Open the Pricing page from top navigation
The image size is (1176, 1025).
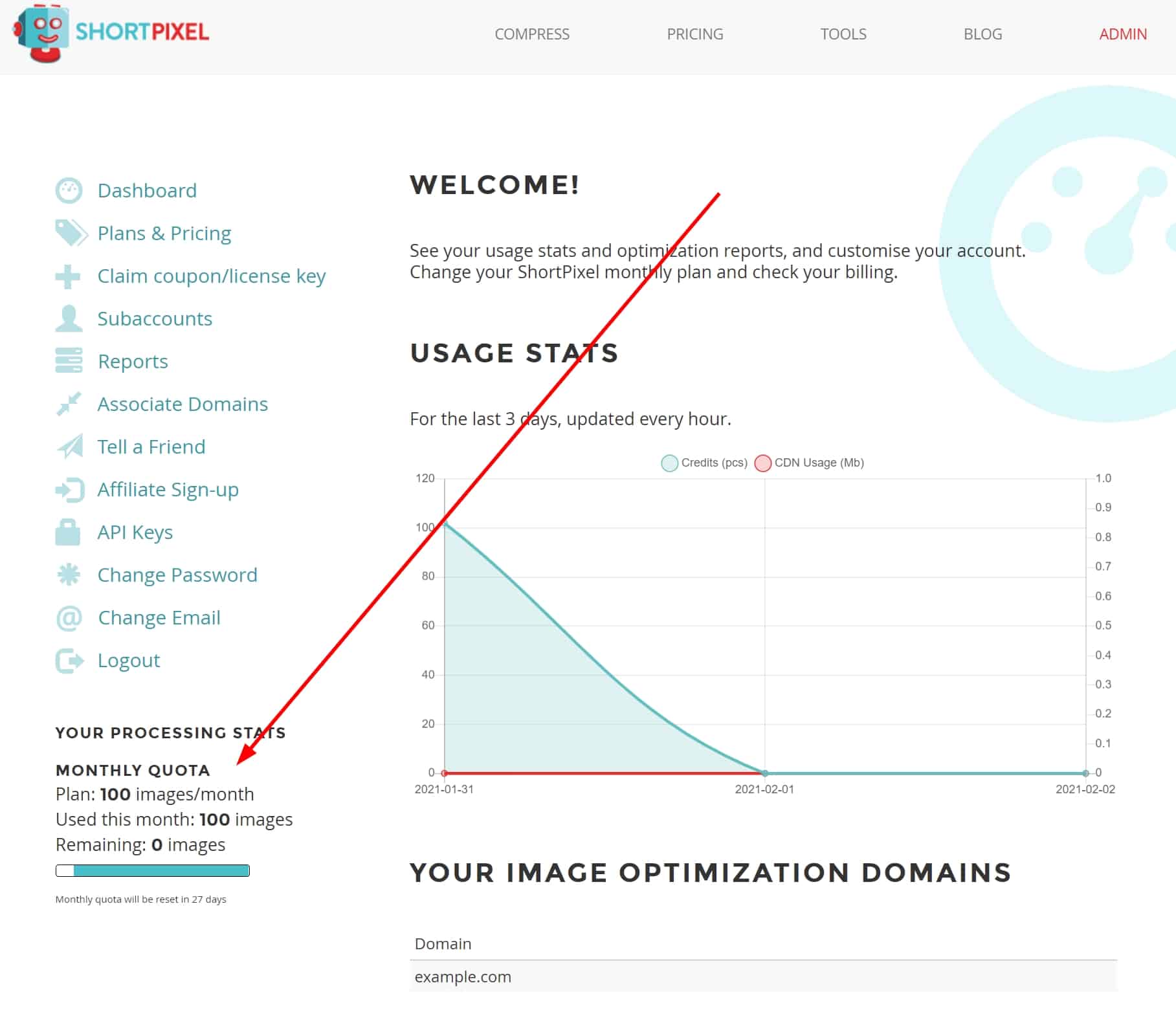click(x=695, y=34)
